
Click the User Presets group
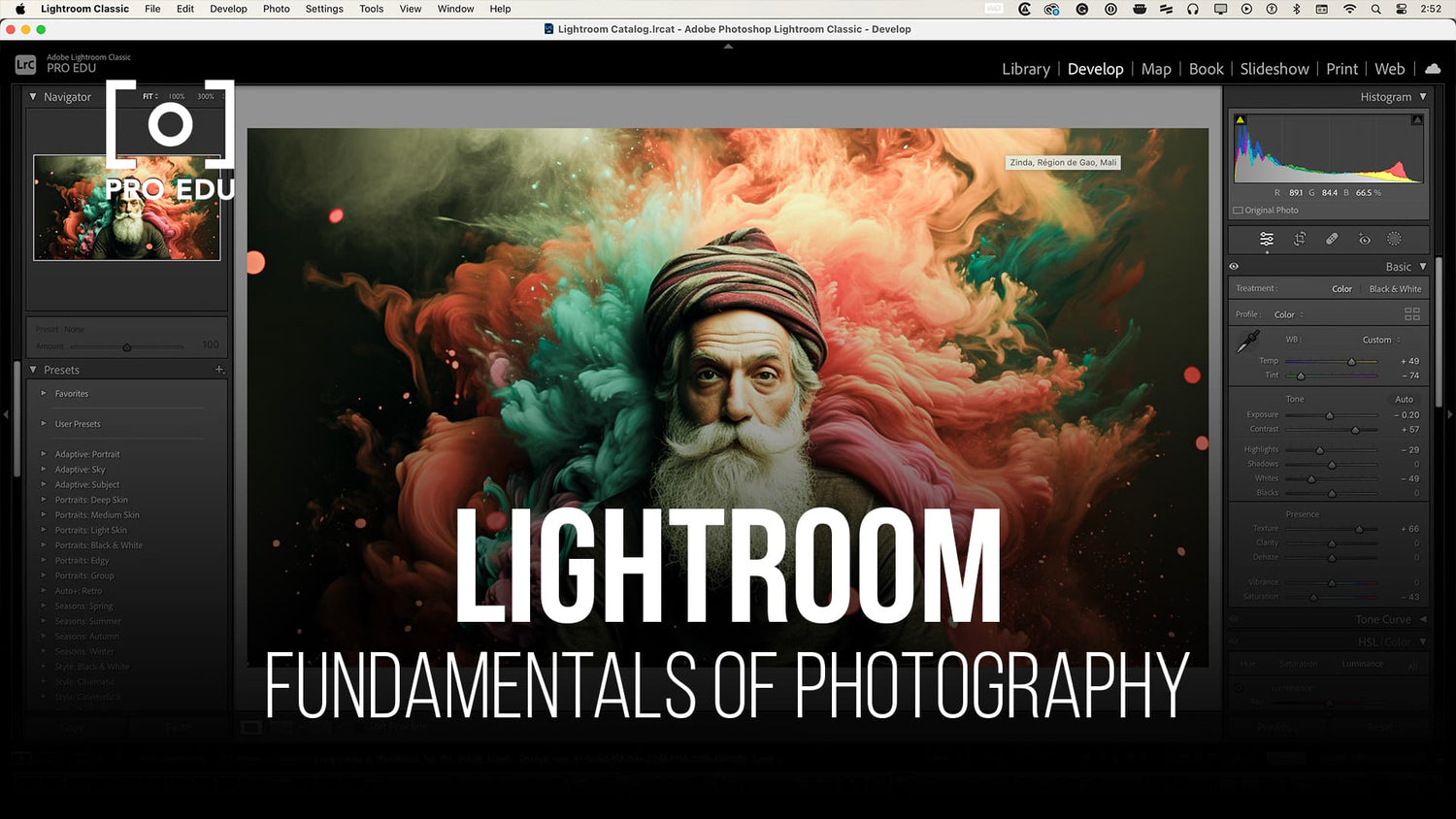[x=77, y=423]
